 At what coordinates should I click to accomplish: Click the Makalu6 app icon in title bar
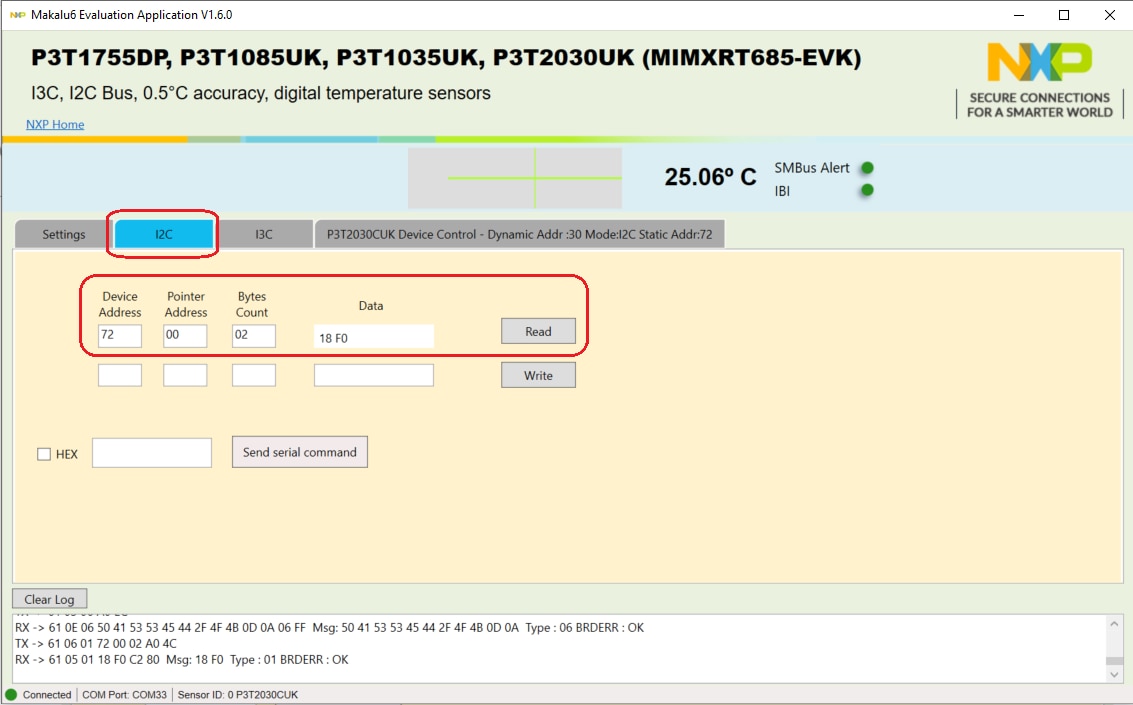[x=17, y=15]
